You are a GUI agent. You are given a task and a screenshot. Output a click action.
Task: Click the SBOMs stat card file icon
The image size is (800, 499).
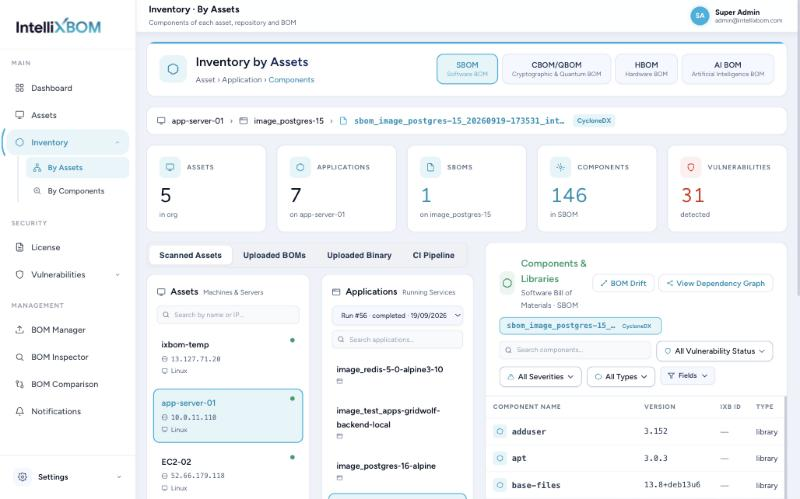click(430, 167)
